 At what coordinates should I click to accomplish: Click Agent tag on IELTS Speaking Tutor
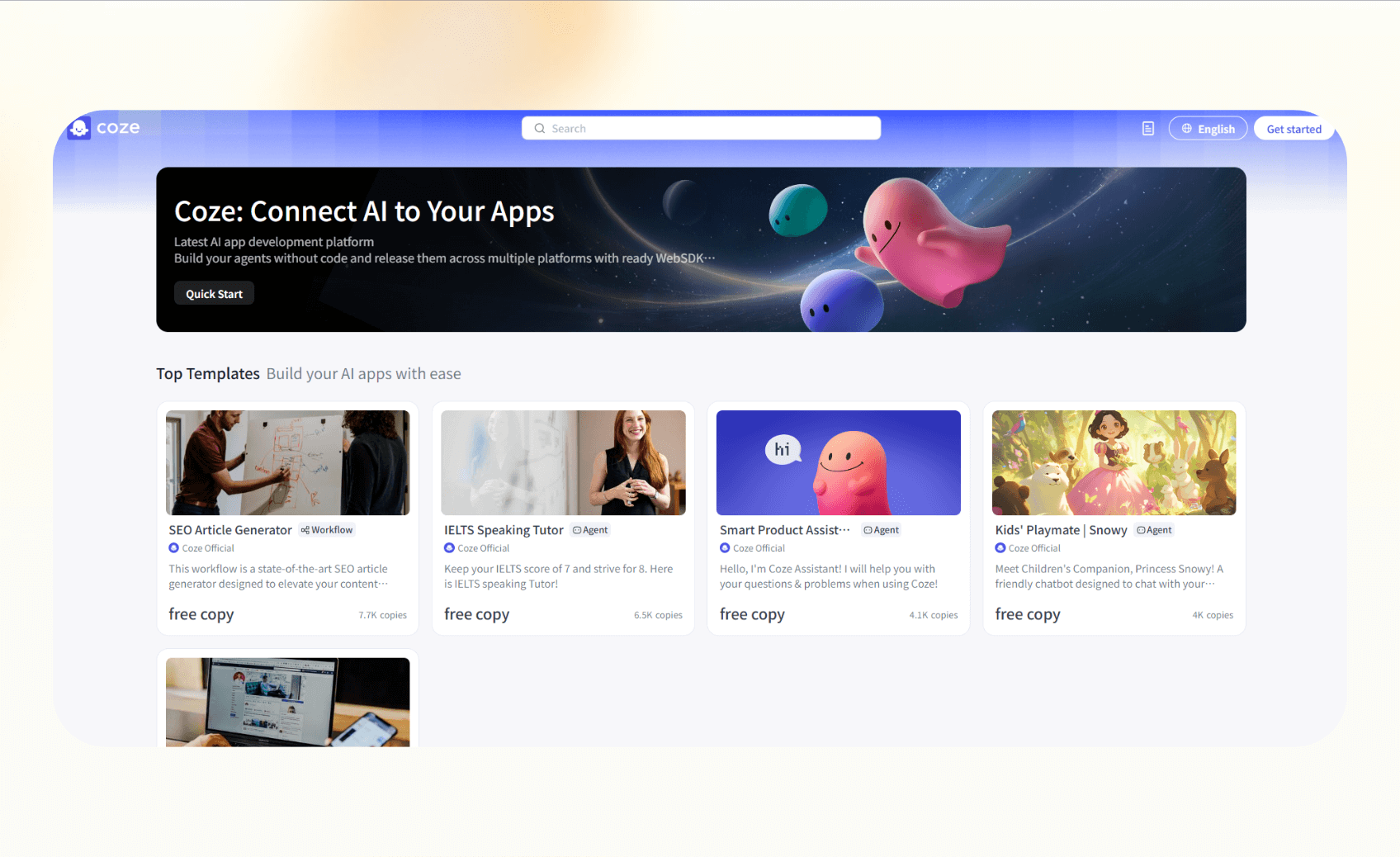tap(590, 530)
